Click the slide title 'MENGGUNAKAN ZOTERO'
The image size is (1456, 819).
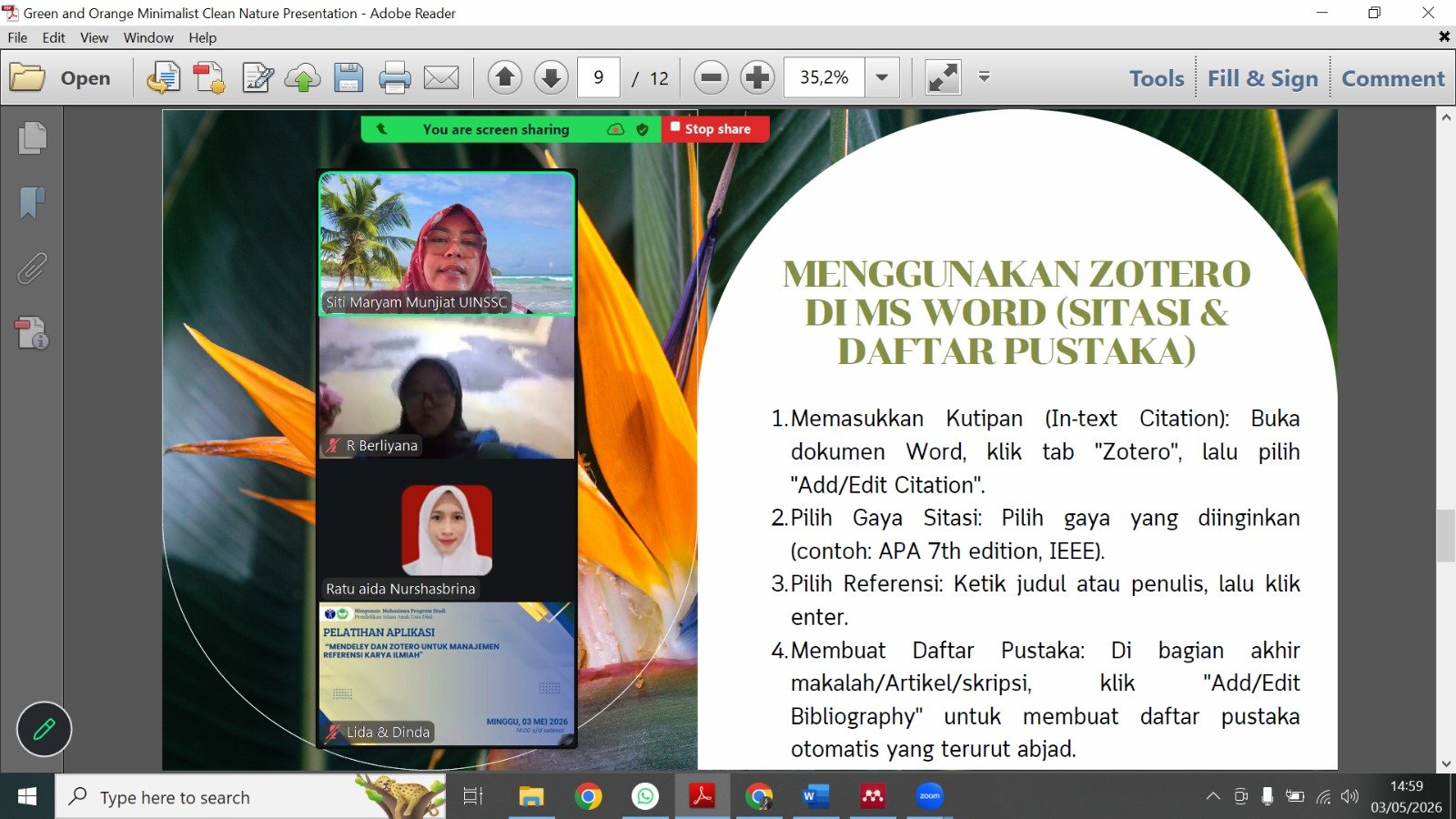point(1016,274)
